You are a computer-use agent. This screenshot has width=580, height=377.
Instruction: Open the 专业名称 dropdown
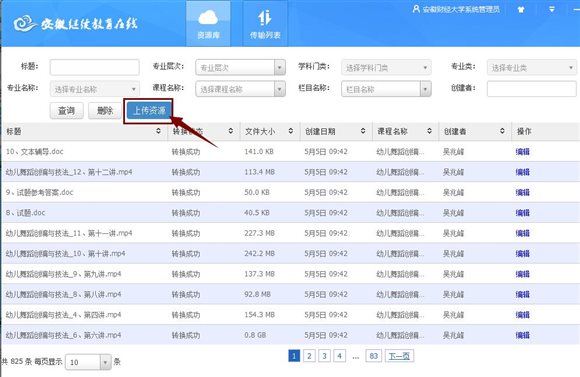pos(95,89)
